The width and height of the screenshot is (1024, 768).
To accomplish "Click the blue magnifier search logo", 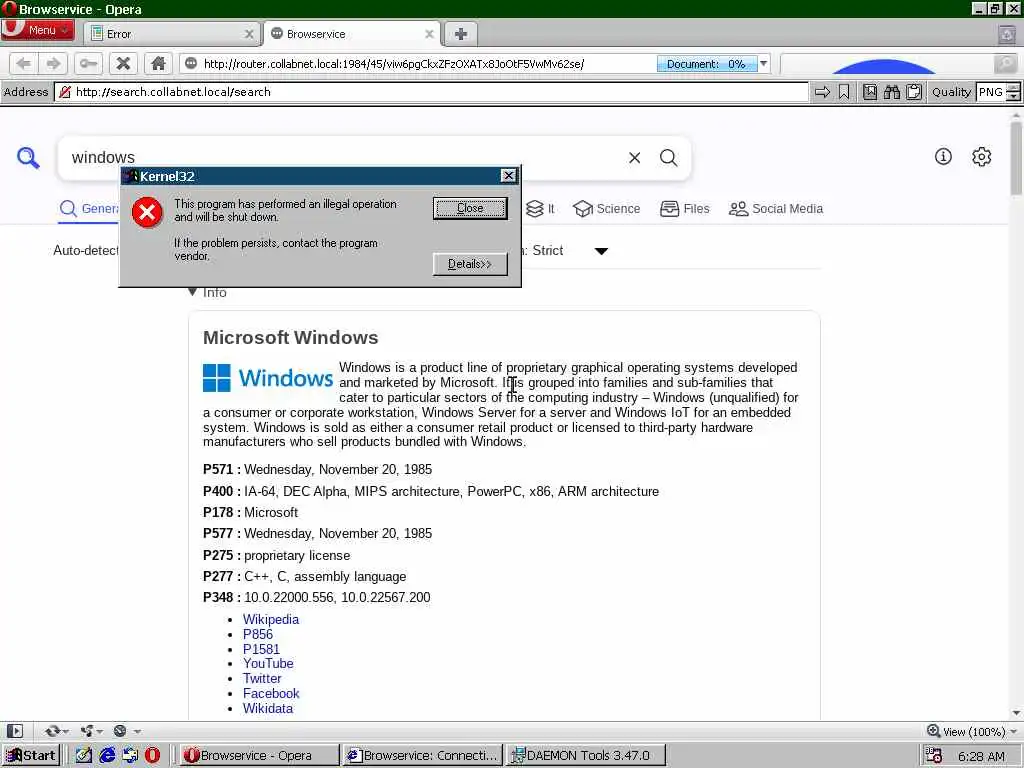I will (x=28, y=157).
